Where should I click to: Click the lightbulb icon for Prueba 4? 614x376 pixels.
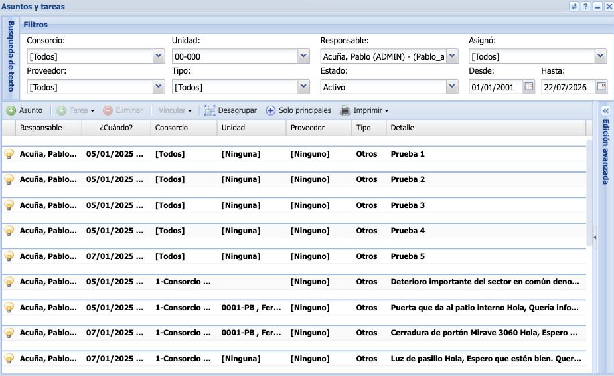click(x=9, y=231)
